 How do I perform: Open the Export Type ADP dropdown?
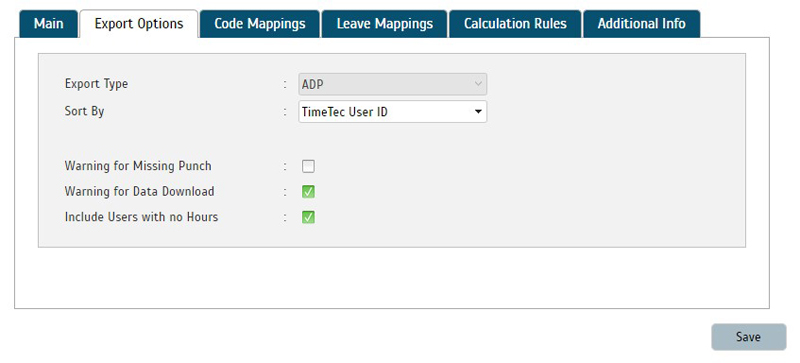click(x=392, y=84)
